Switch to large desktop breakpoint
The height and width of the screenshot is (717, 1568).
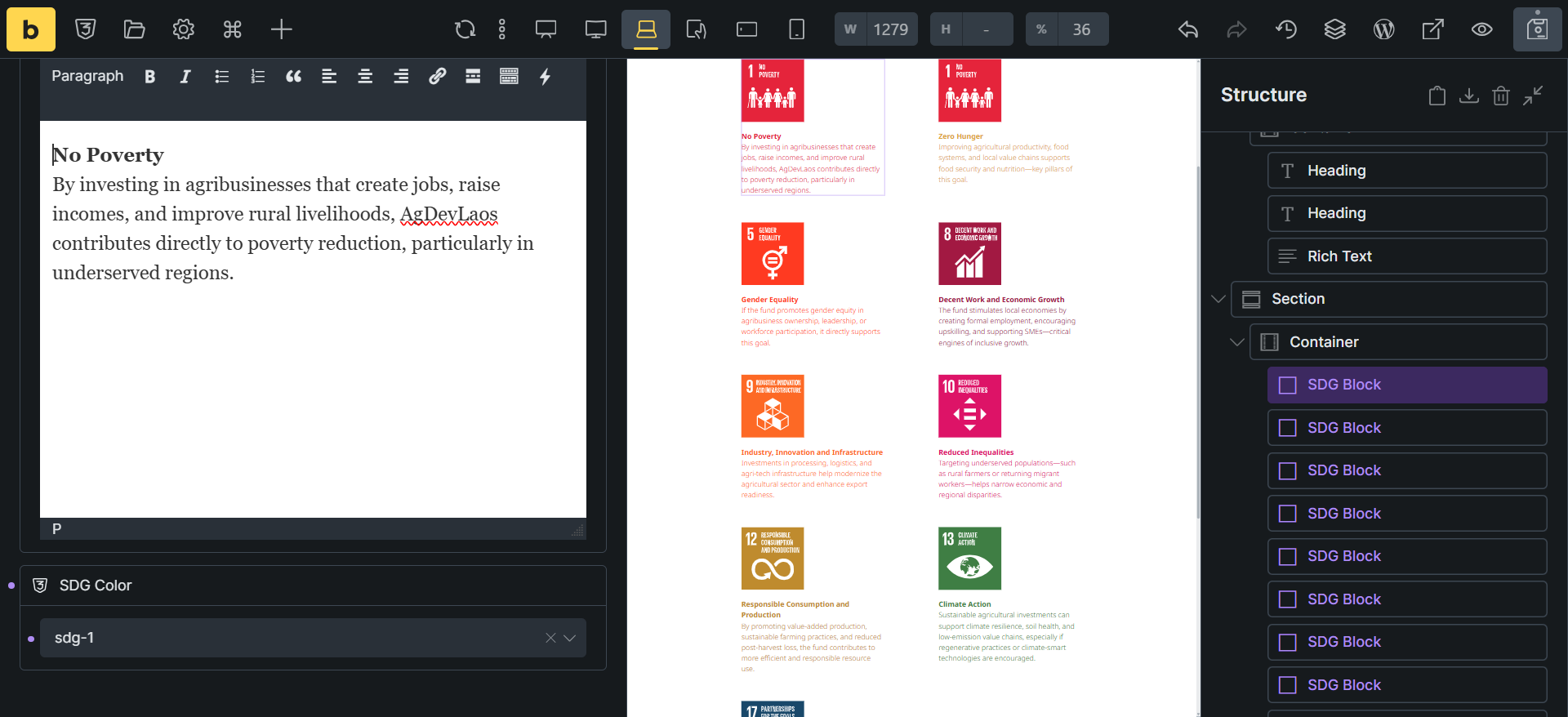pyautogui.click(x=546, y=29)
